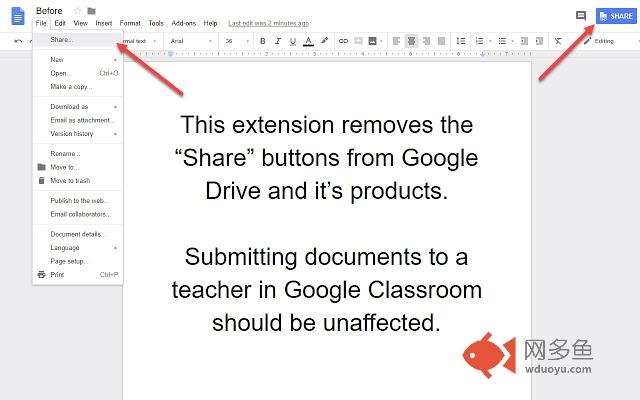
Task: Click the document title Before
Action: tap(49, 11)
